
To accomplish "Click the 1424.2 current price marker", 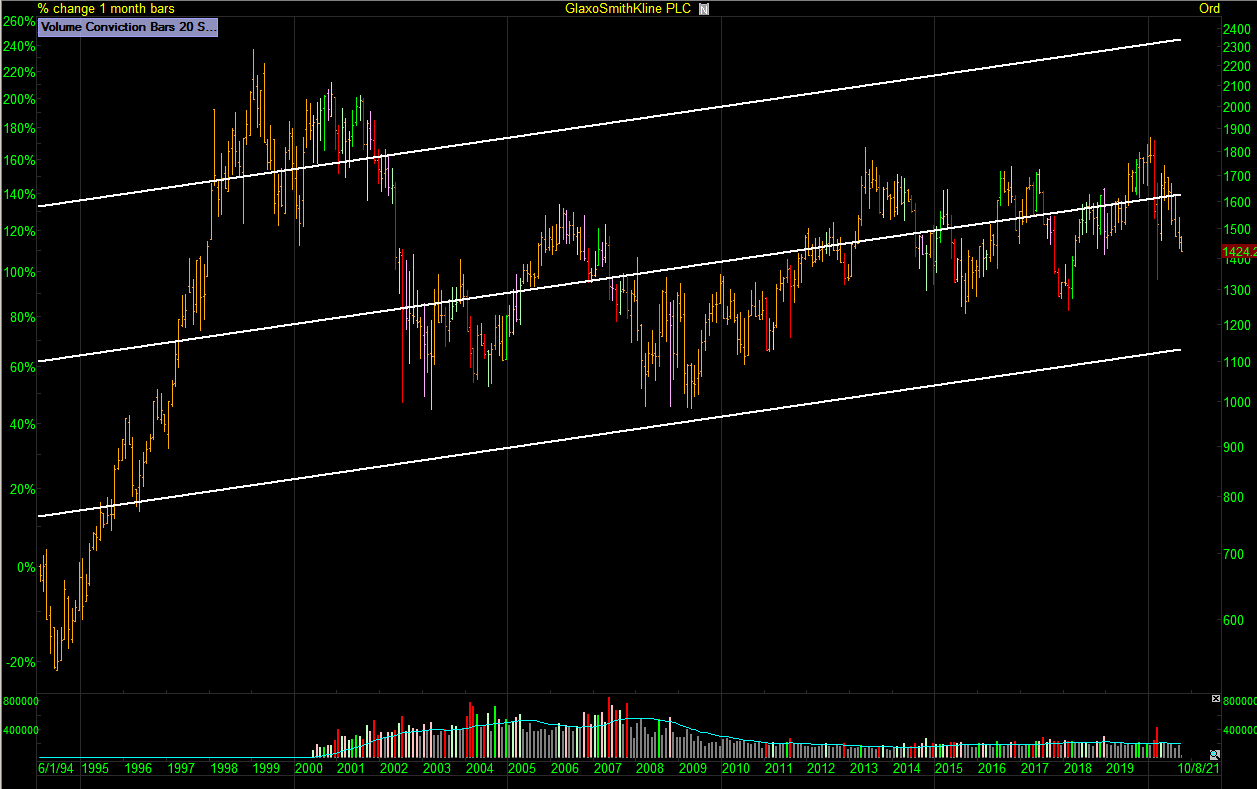I will point(1239,252).
